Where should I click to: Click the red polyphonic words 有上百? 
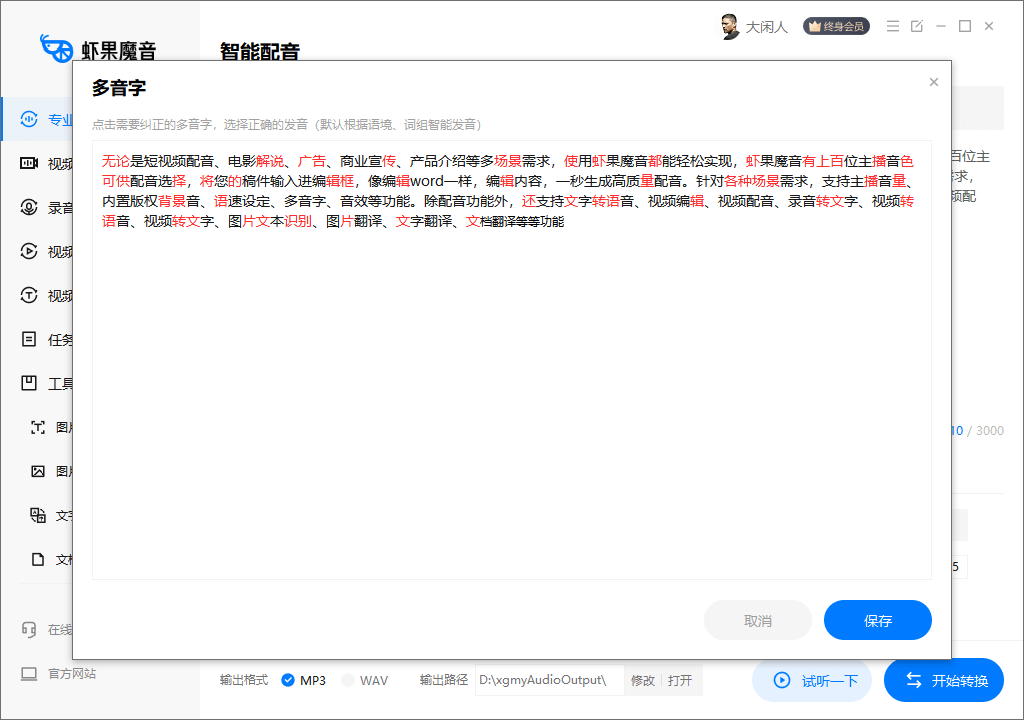823,161
